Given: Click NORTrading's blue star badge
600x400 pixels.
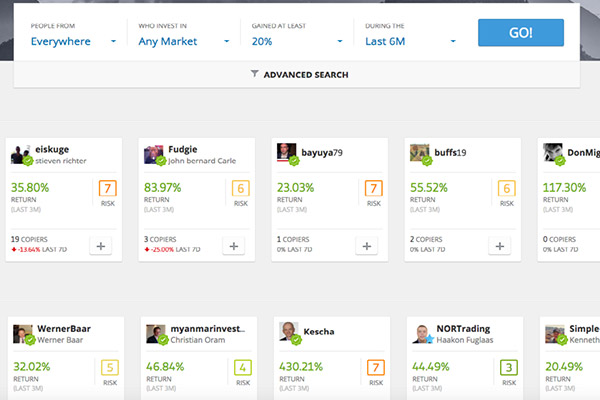Looking at the screenshot, I should (429, 339).
